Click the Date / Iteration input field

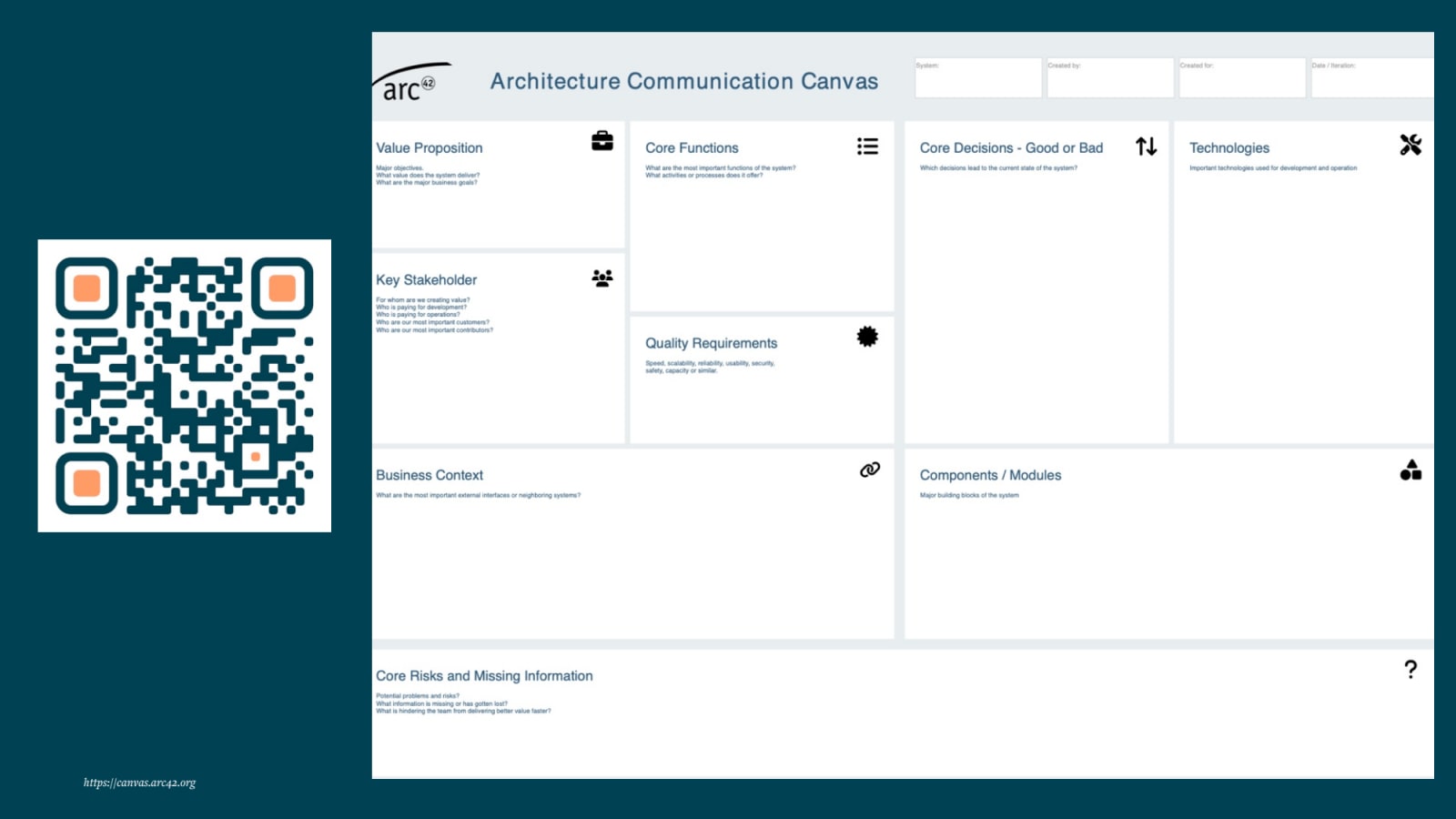click(1372, 77)
